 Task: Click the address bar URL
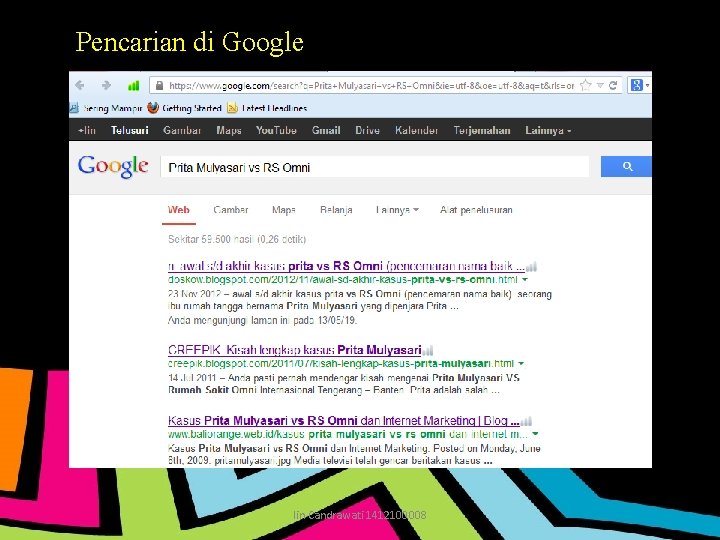tap(371, 86)
